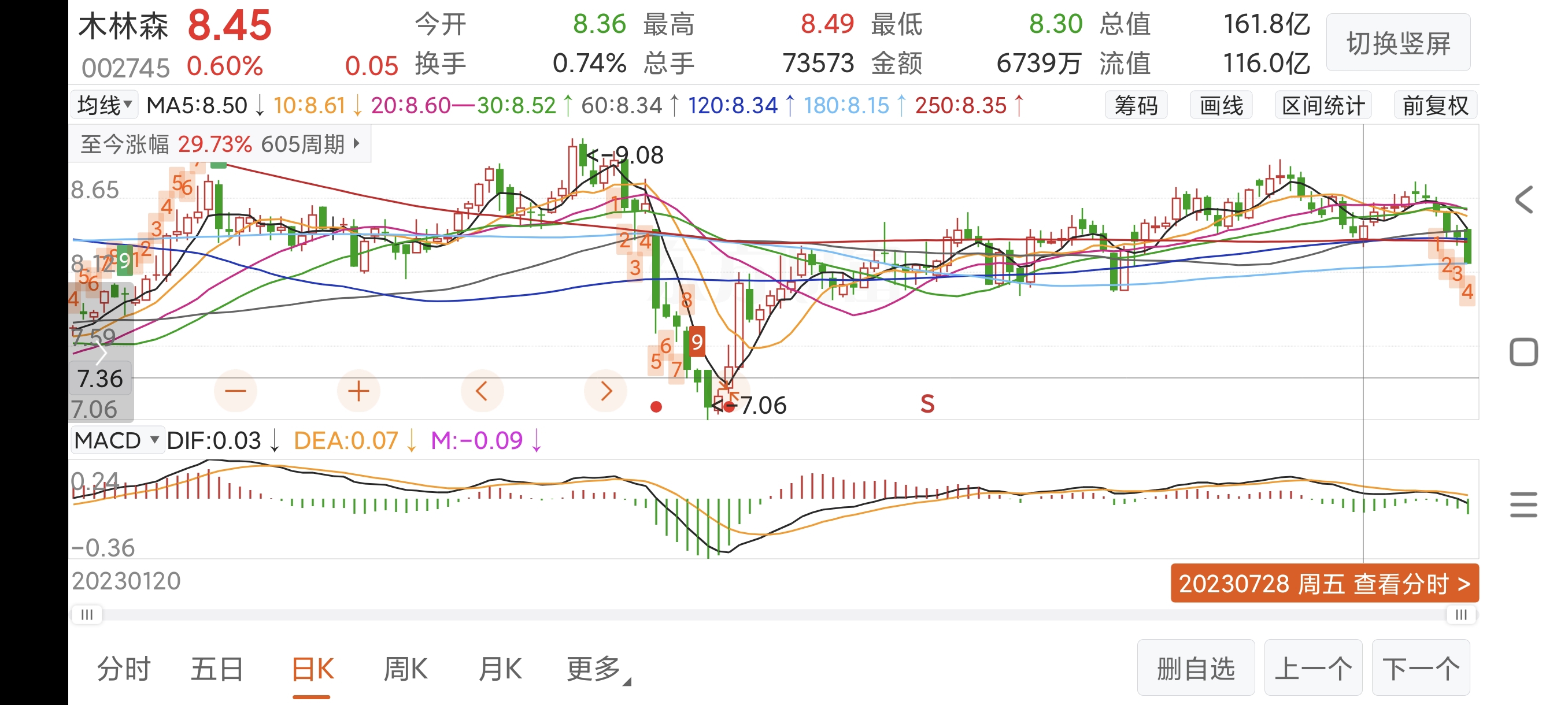The image size is (1568, 705).
Task: Tap the zoom in plus icon
Action: coord(358,391)
